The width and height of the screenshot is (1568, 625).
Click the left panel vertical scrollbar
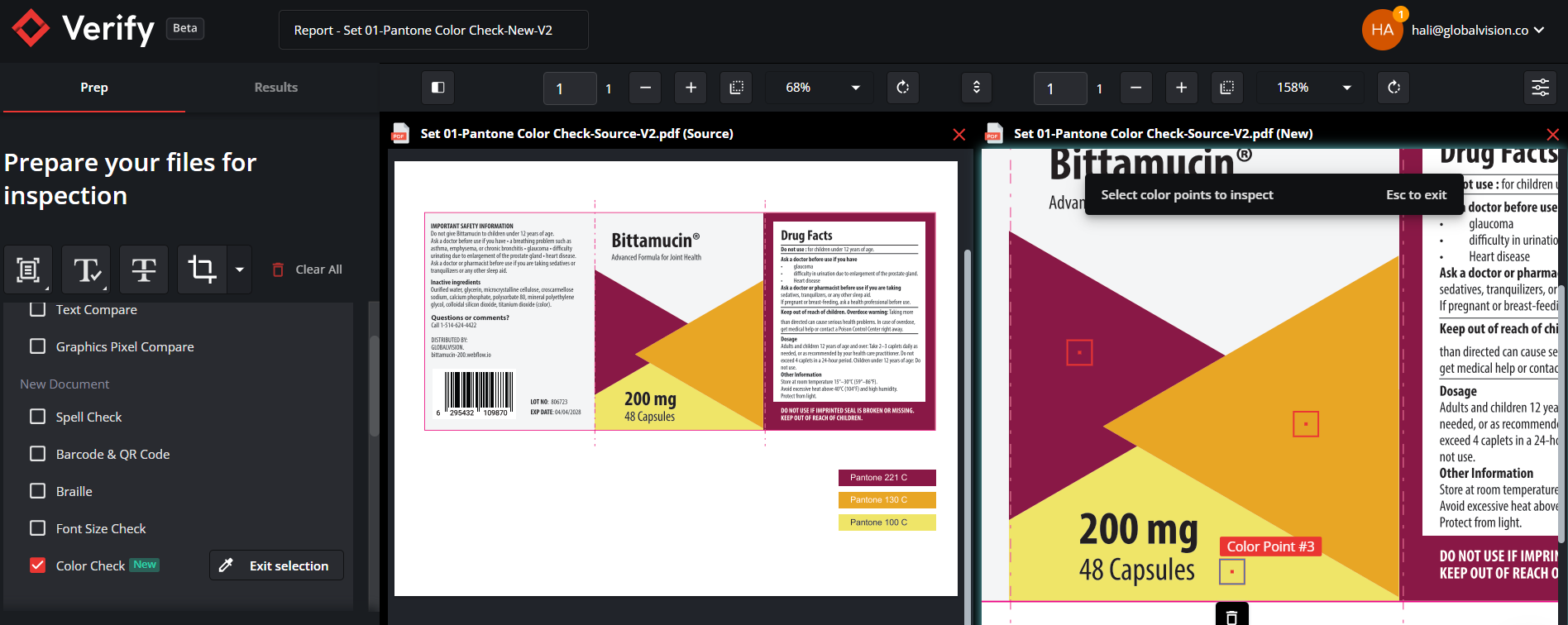point(374,384)
